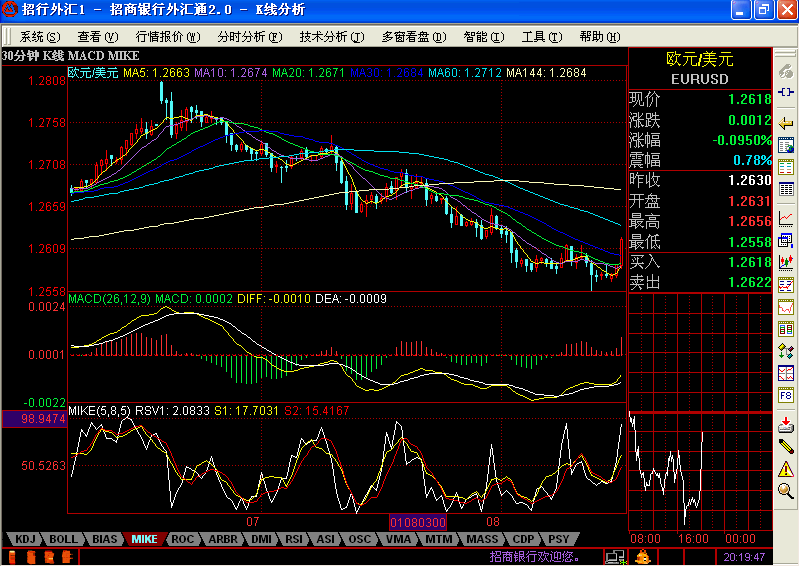Click the 最高 value 1.2656

(x=749, y=221)
